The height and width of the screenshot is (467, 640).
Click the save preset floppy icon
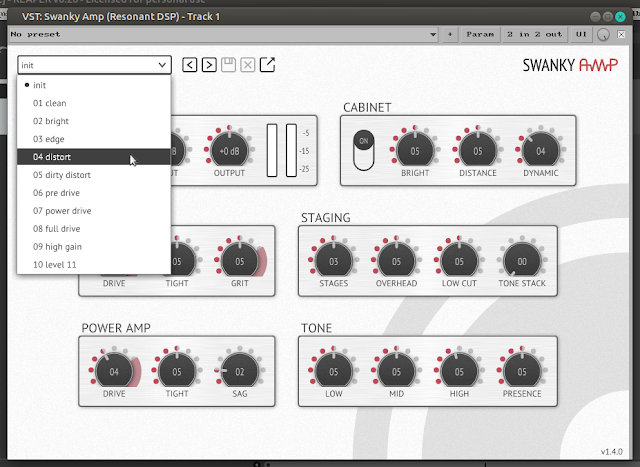(x=228, y=64)
